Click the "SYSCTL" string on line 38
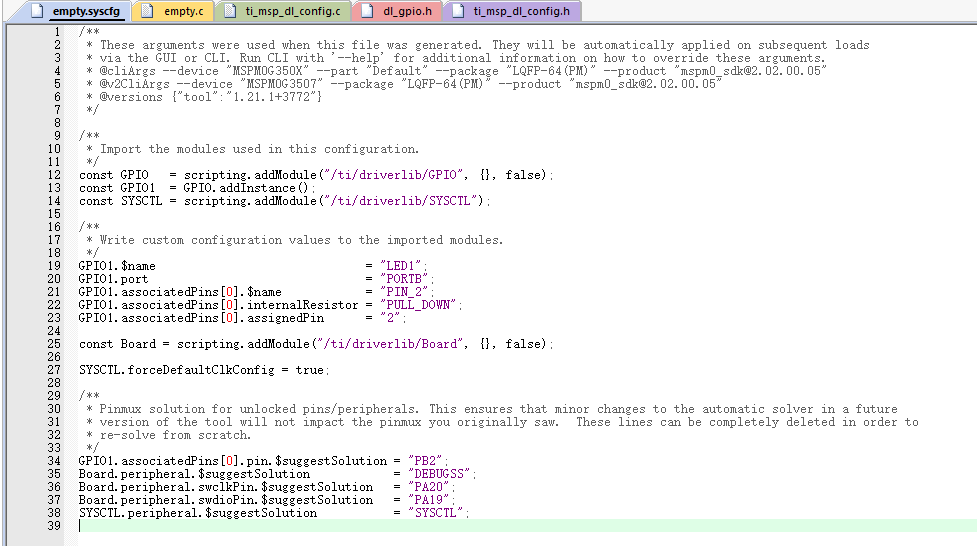 pyautogui.click(x=436, y=514)
